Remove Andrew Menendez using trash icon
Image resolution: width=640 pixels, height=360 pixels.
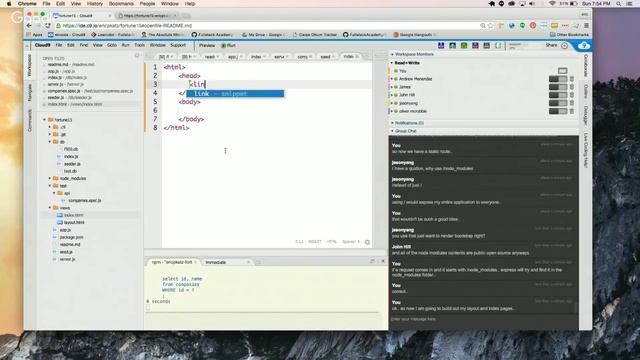pyautogui.click(x=572, y=79)
